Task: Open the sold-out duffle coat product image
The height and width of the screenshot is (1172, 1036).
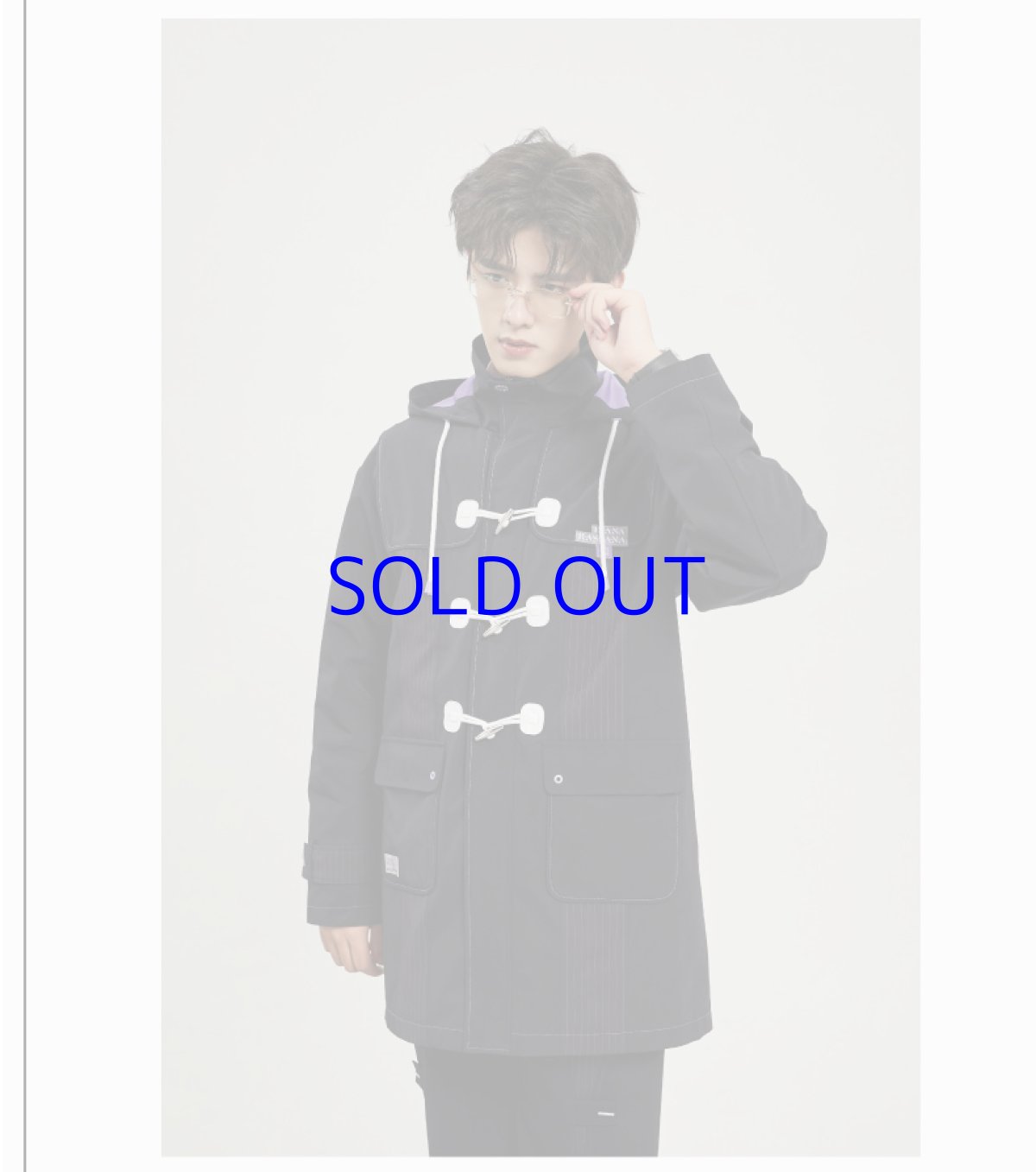Action: point(540,587)
